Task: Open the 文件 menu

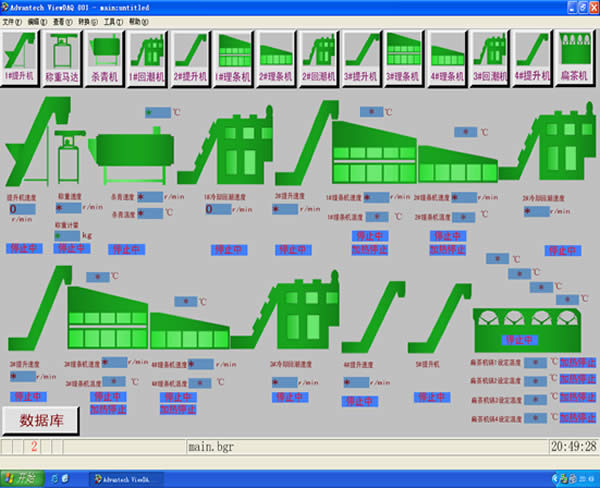Action: coord(13,21)
